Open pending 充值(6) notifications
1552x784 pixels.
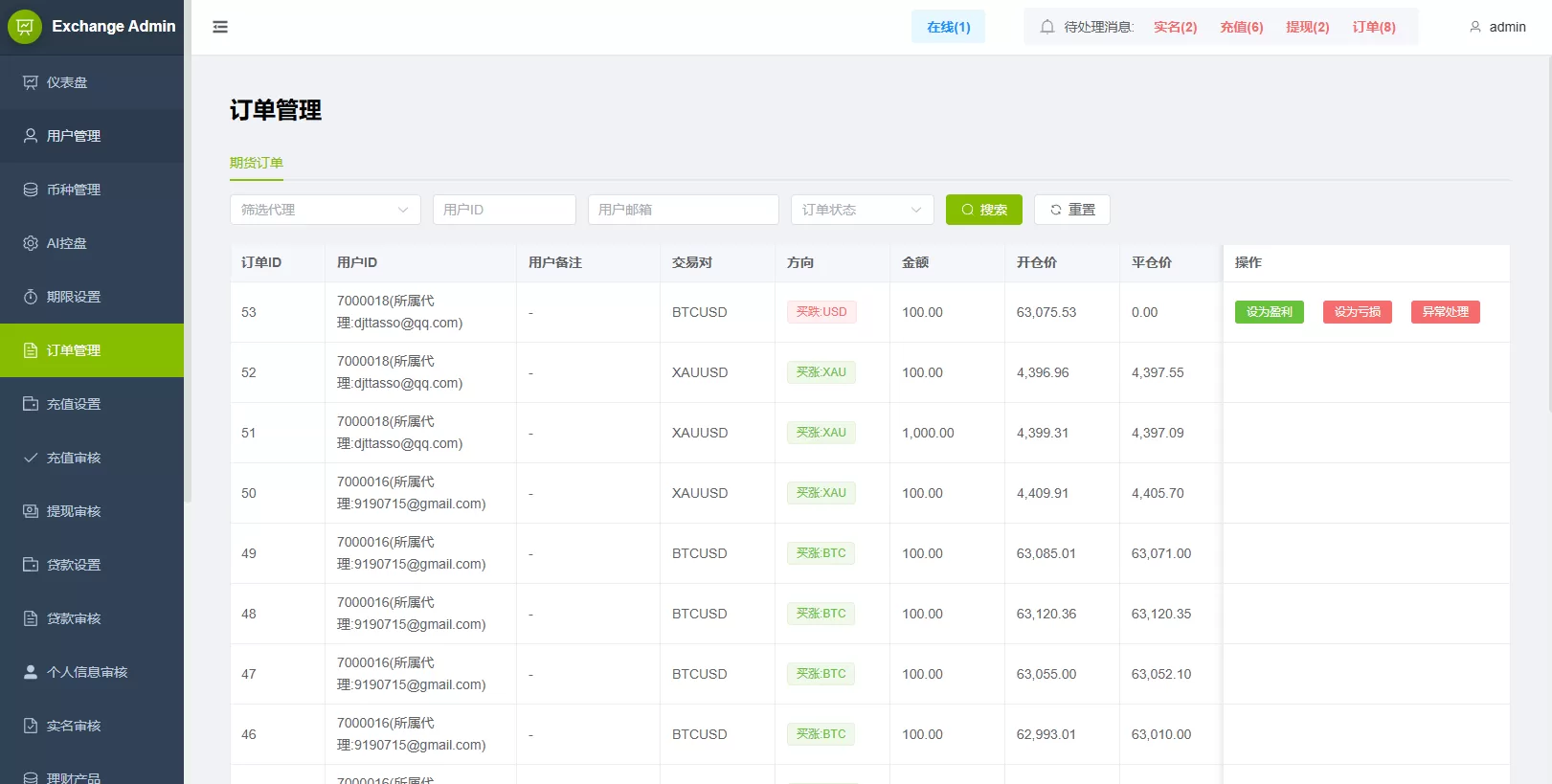[1242, 27]
